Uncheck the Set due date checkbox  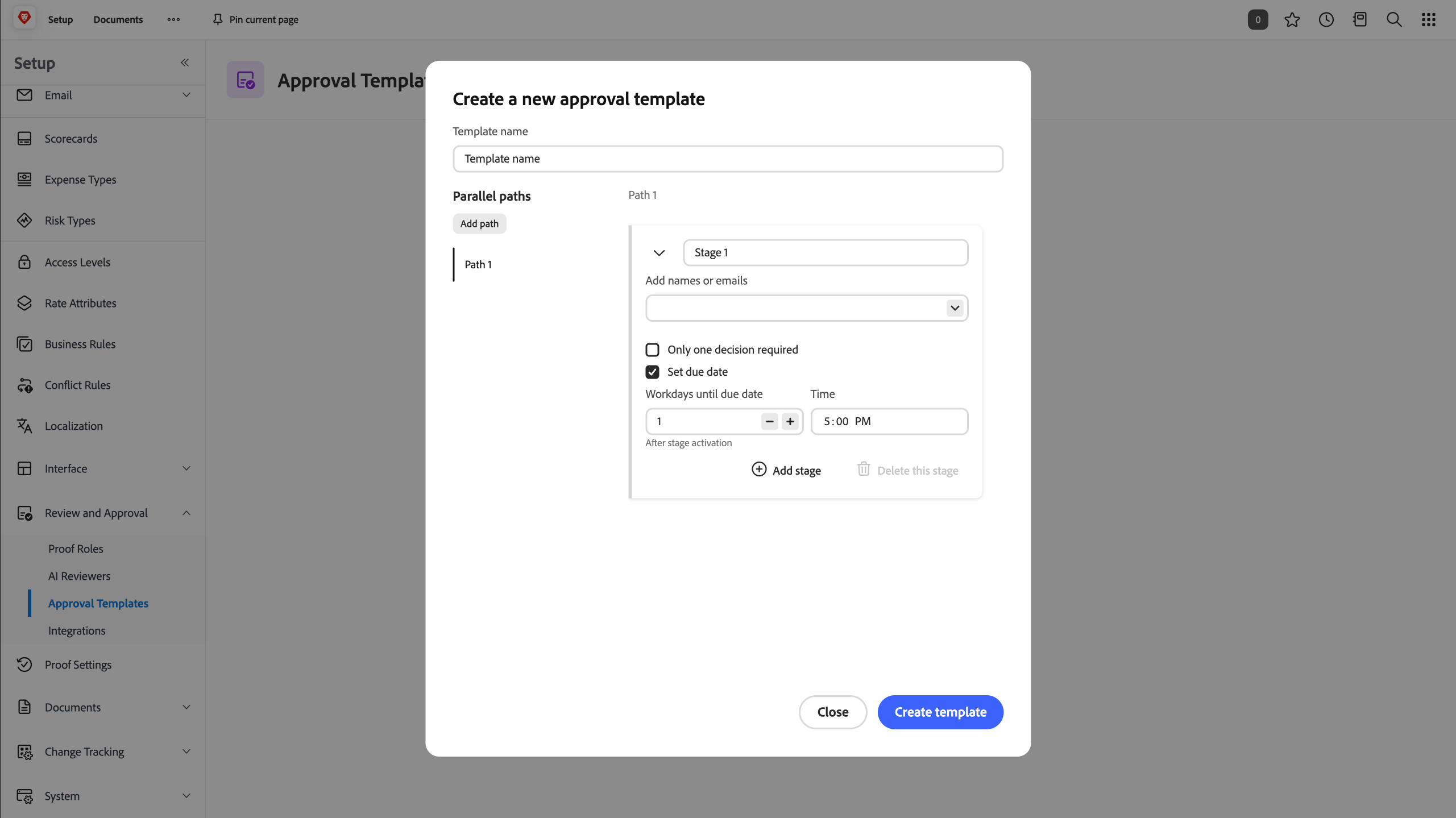point(652,372)
